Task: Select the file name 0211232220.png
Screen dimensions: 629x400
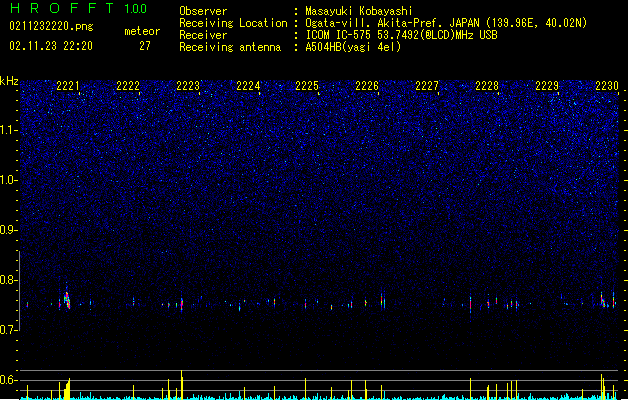Action: (51, 26)
